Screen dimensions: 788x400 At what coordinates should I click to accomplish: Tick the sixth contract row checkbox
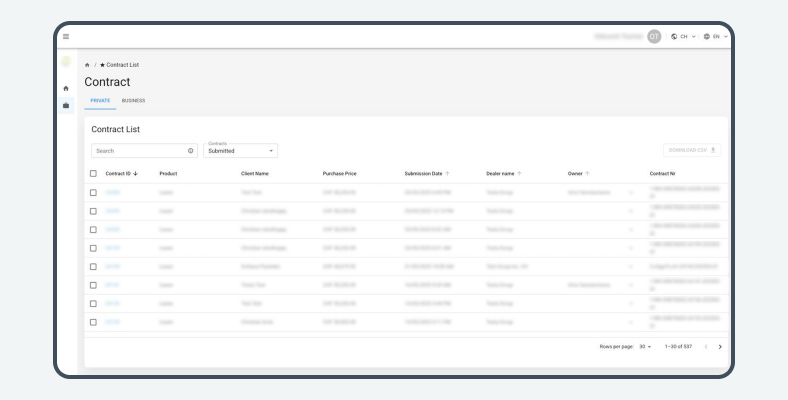93,285
